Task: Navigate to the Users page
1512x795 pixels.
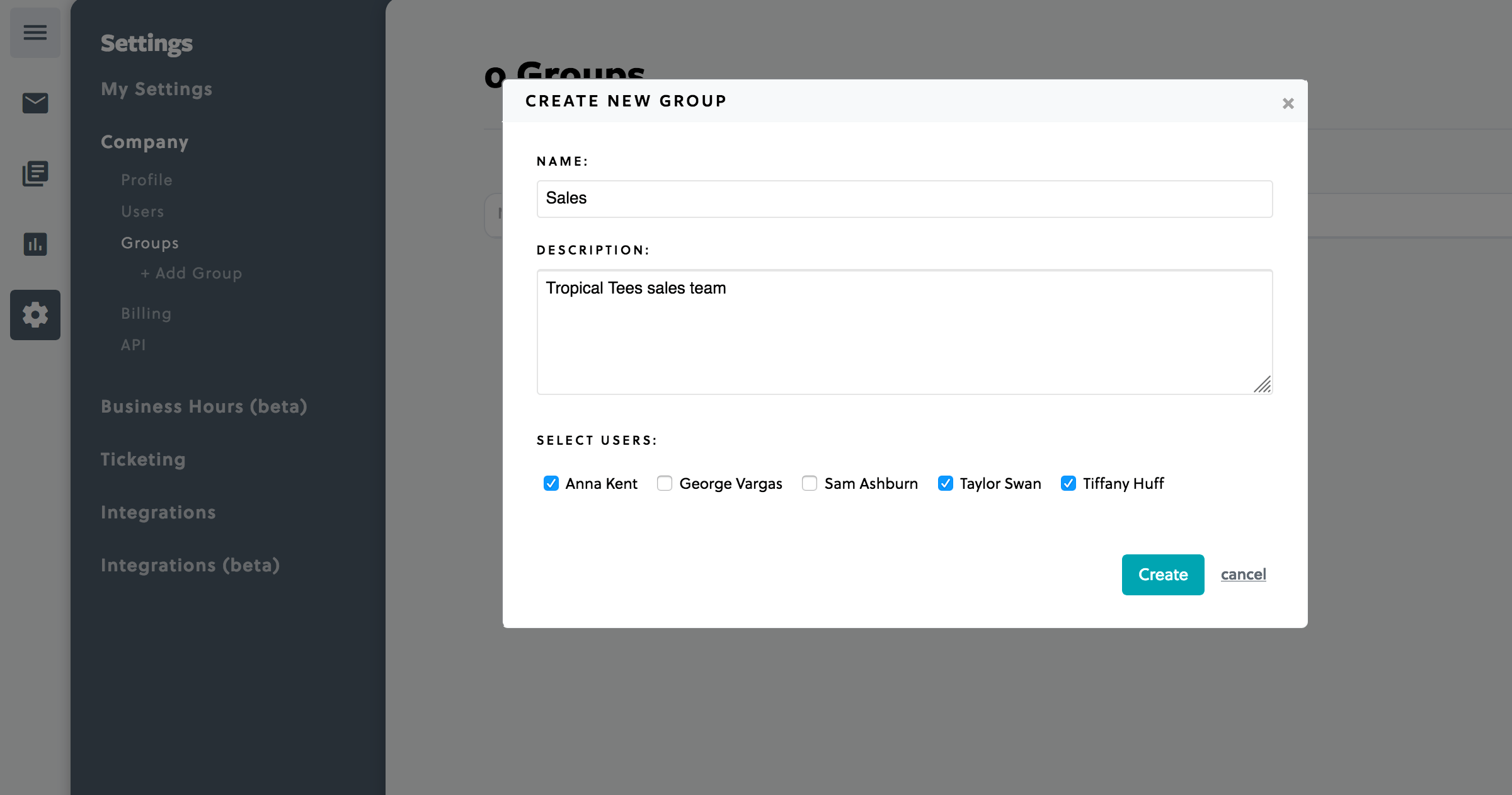Action: click(142, 211)
